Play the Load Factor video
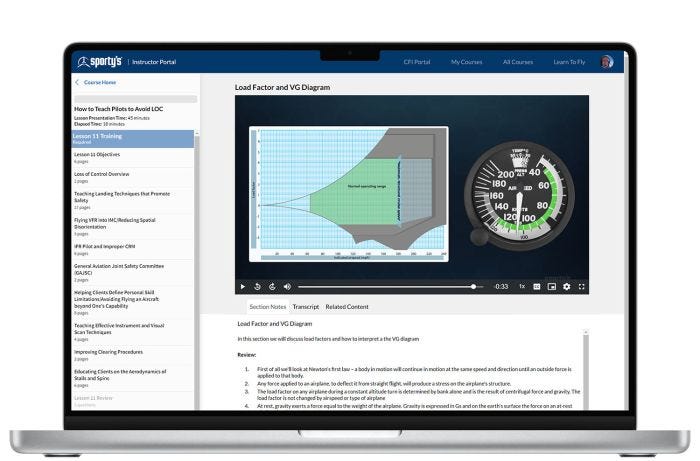This screenshot has height=461, width=700. tap(242, 286)
